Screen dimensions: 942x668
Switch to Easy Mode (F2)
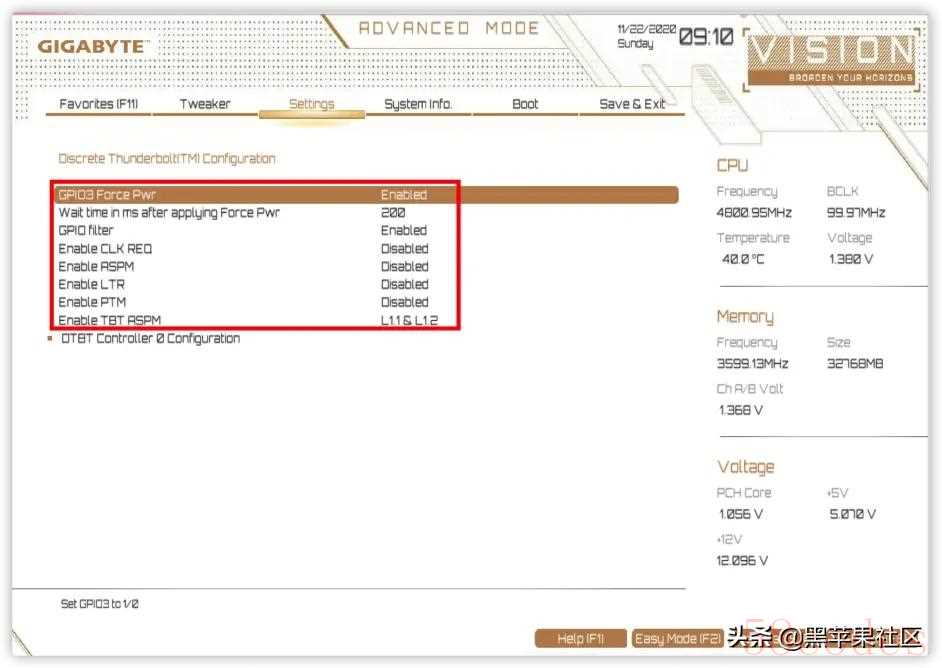point(678,638)
